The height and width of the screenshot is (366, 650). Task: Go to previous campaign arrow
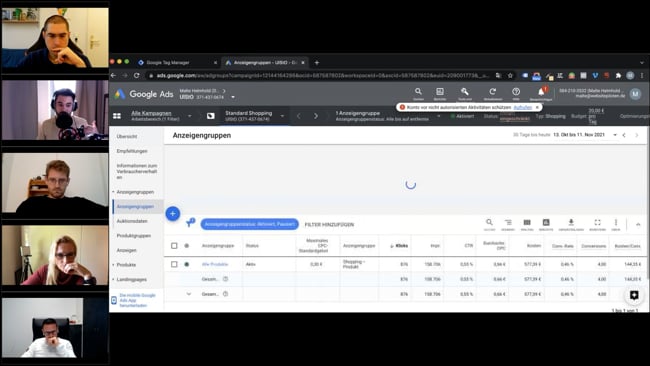pos(298,116)
